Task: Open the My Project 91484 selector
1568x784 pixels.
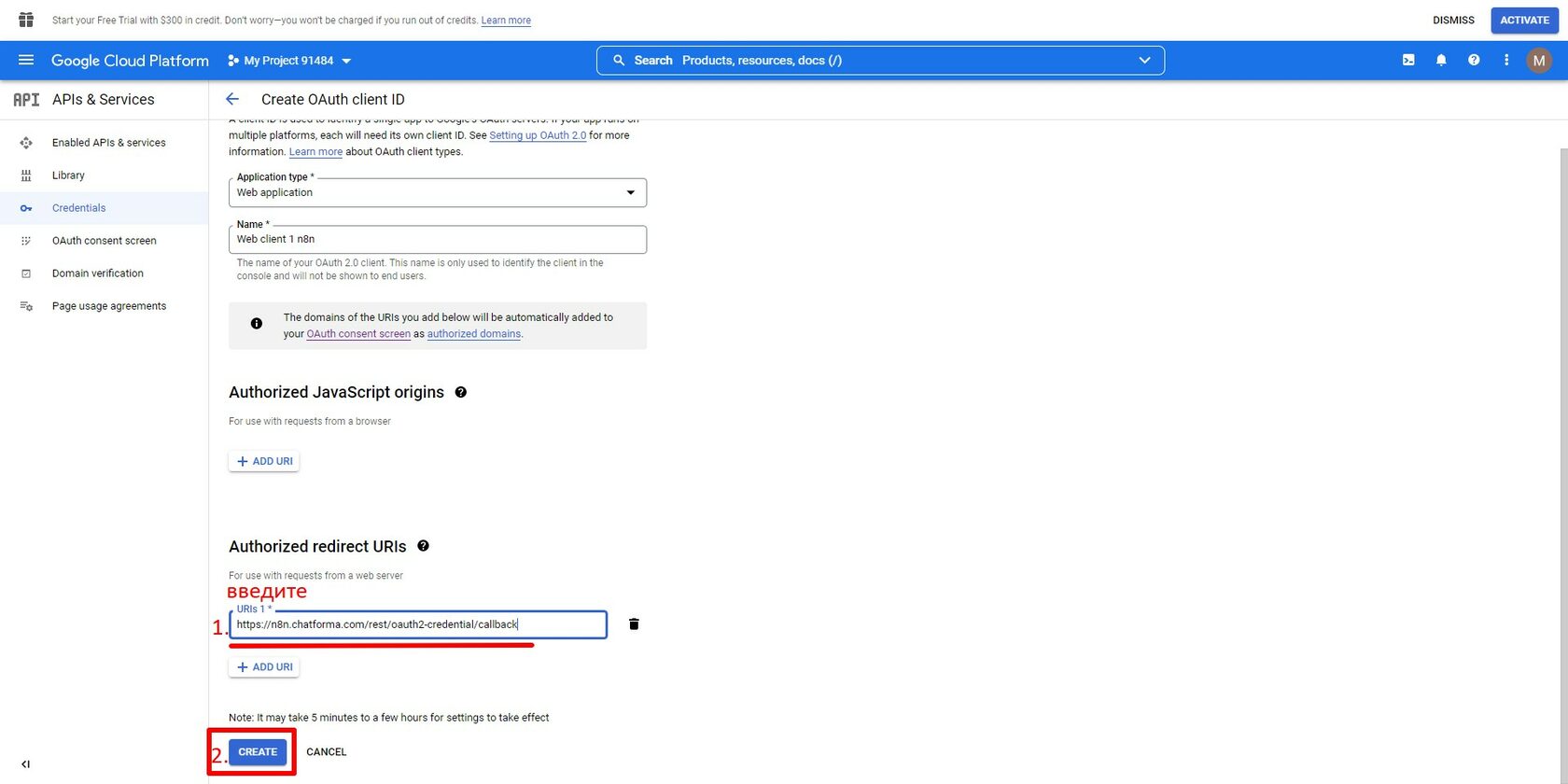Action: click(x=289, y=61)
